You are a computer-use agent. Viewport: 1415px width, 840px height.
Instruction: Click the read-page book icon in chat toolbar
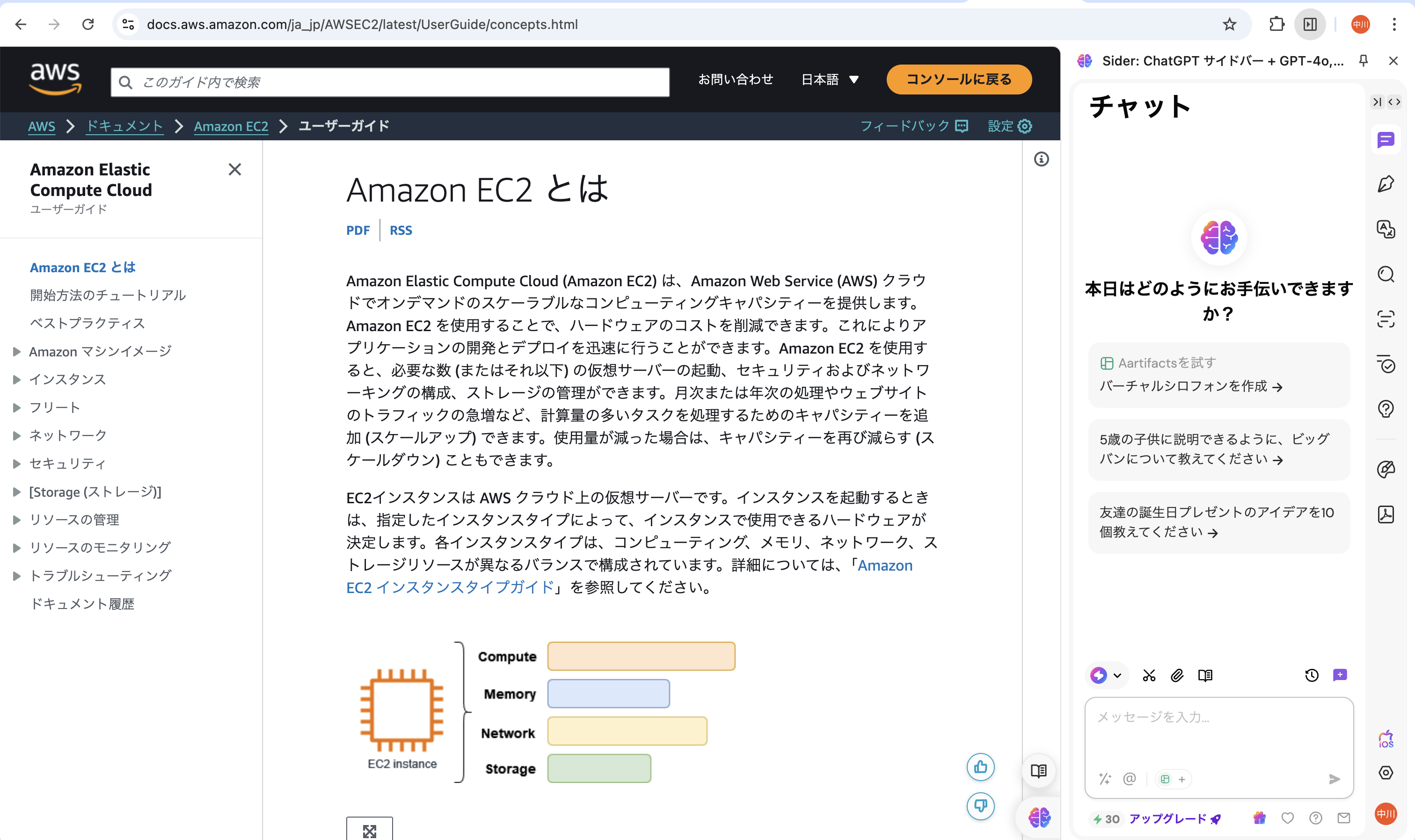coord(1205,675)
